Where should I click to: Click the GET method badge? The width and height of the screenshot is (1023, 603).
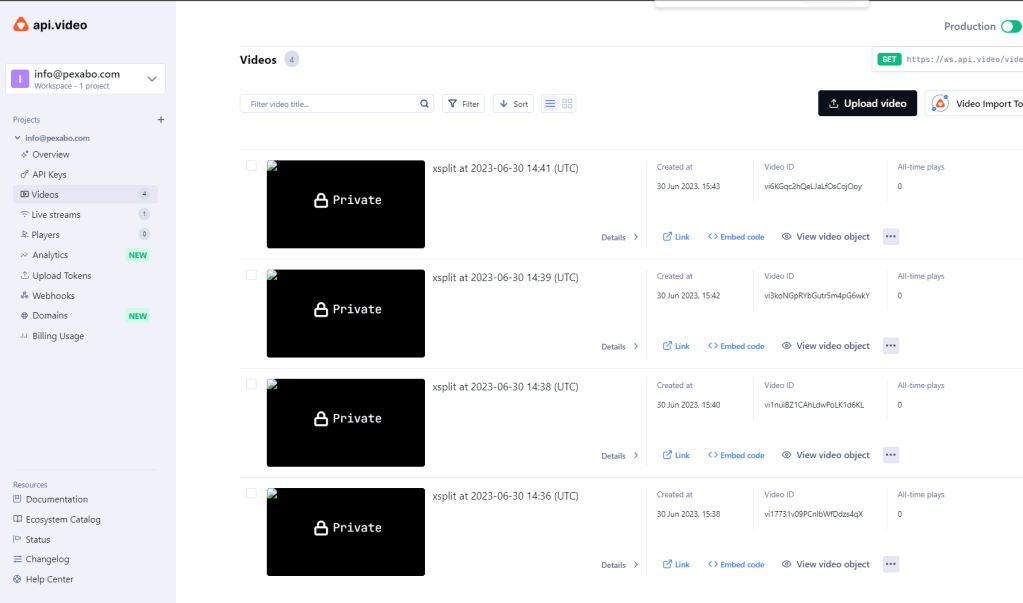889,59
